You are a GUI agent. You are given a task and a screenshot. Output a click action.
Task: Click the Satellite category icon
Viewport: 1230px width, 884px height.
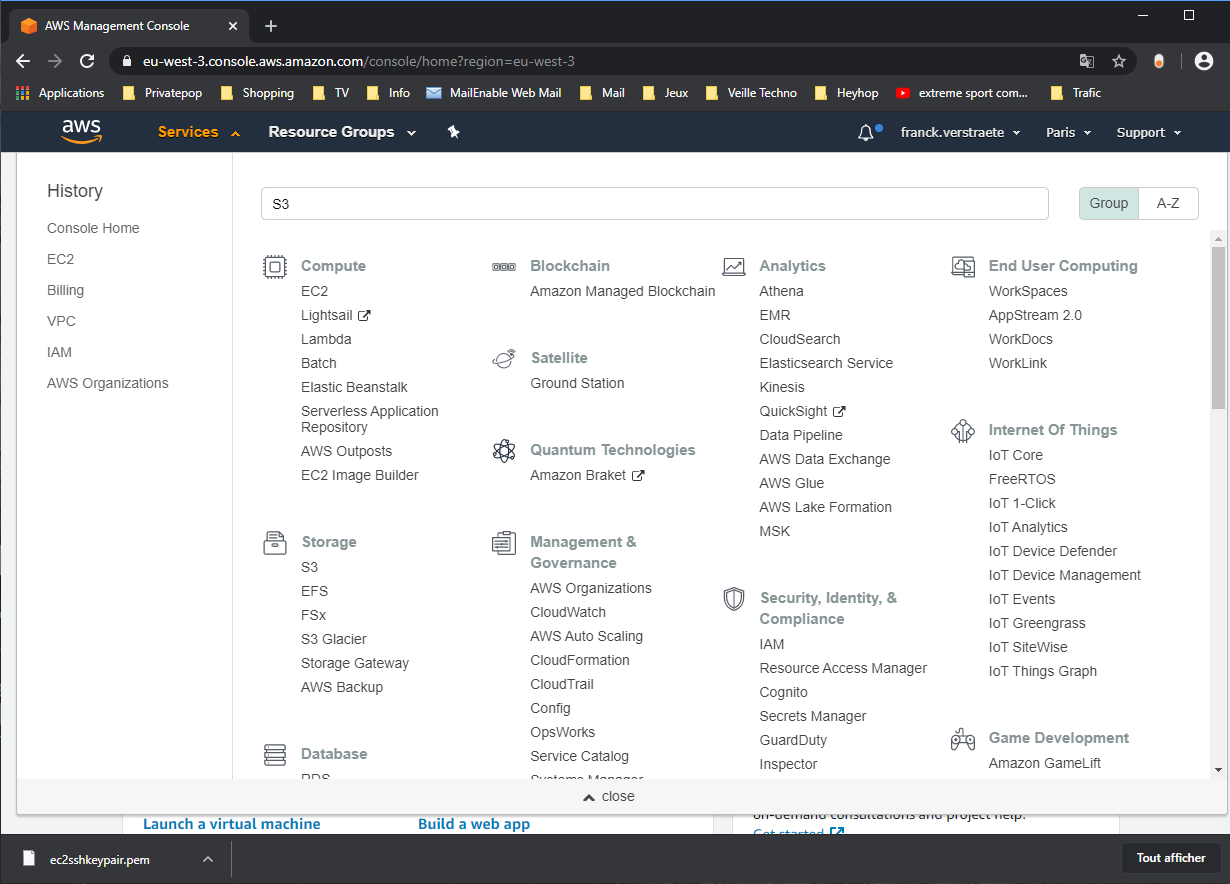tap(504, 358)
